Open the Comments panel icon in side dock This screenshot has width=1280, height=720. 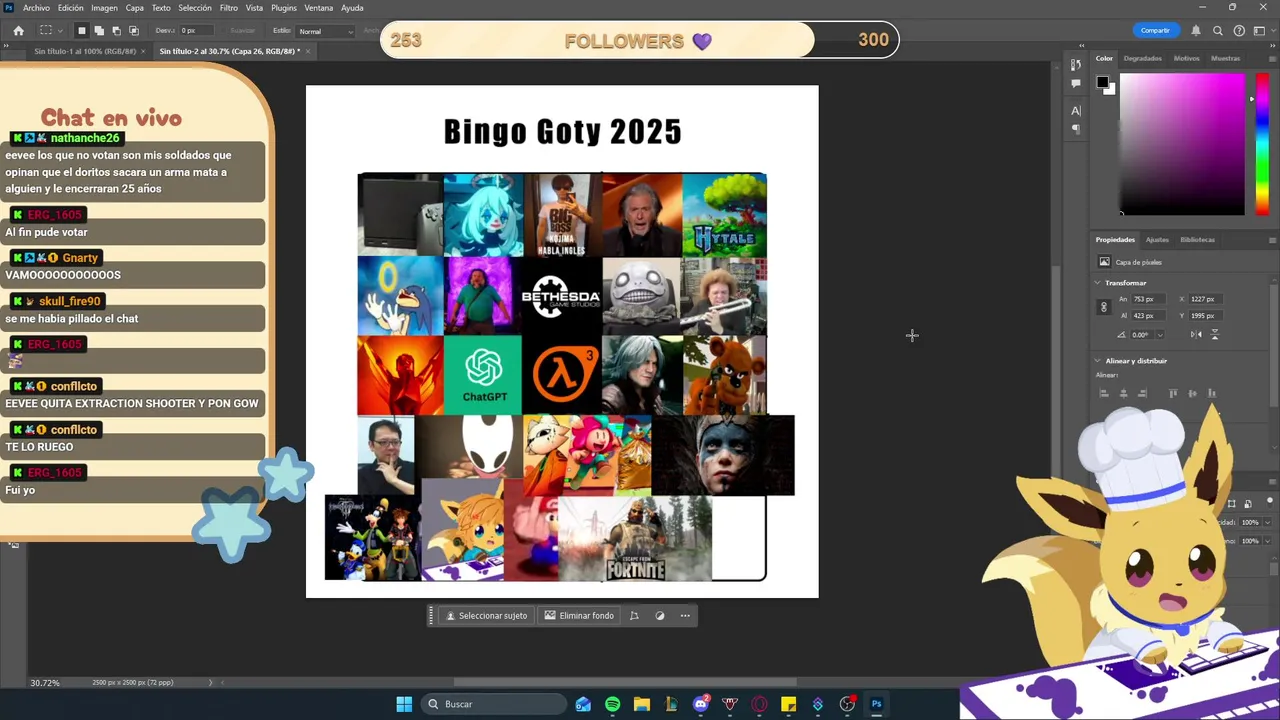tap(1076, 84)
